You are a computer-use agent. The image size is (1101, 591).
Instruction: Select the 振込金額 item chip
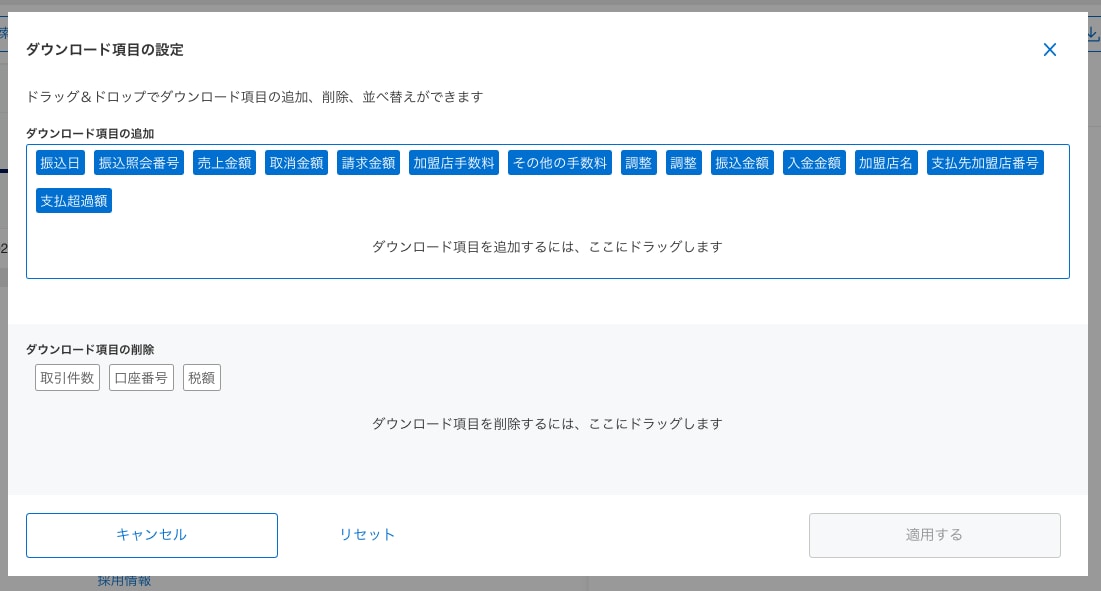tap(742, 162)
